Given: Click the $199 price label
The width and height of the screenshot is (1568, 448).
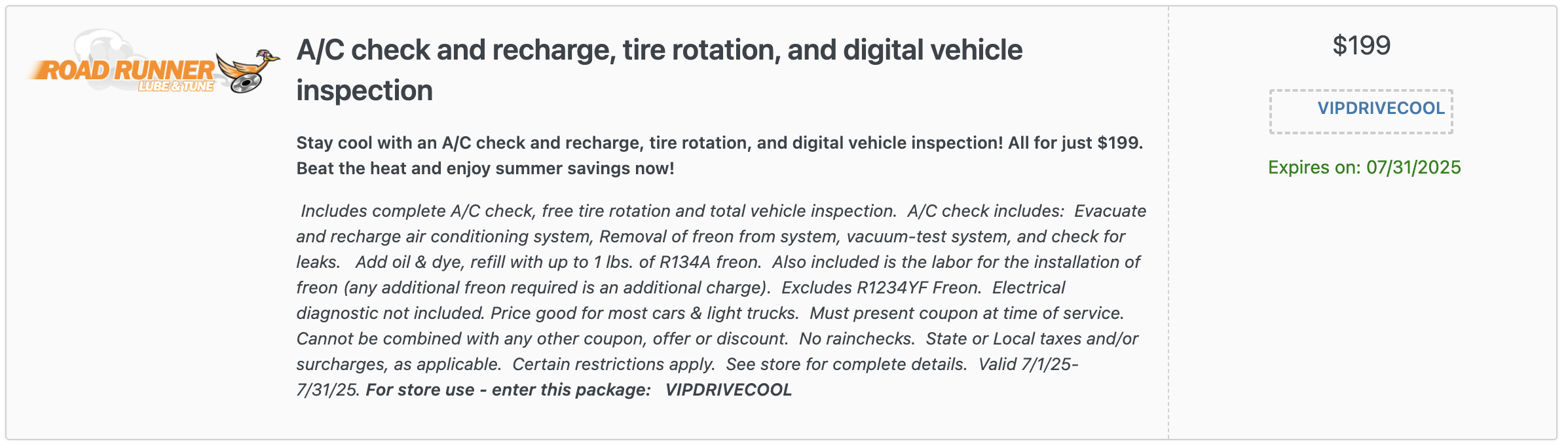Looking at the screenshot, I should (x=1361, y=45).
